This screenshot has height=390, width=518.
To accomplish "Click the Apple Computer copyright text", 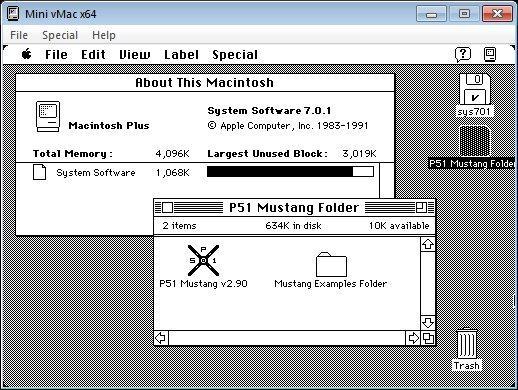I will point(288,126).
